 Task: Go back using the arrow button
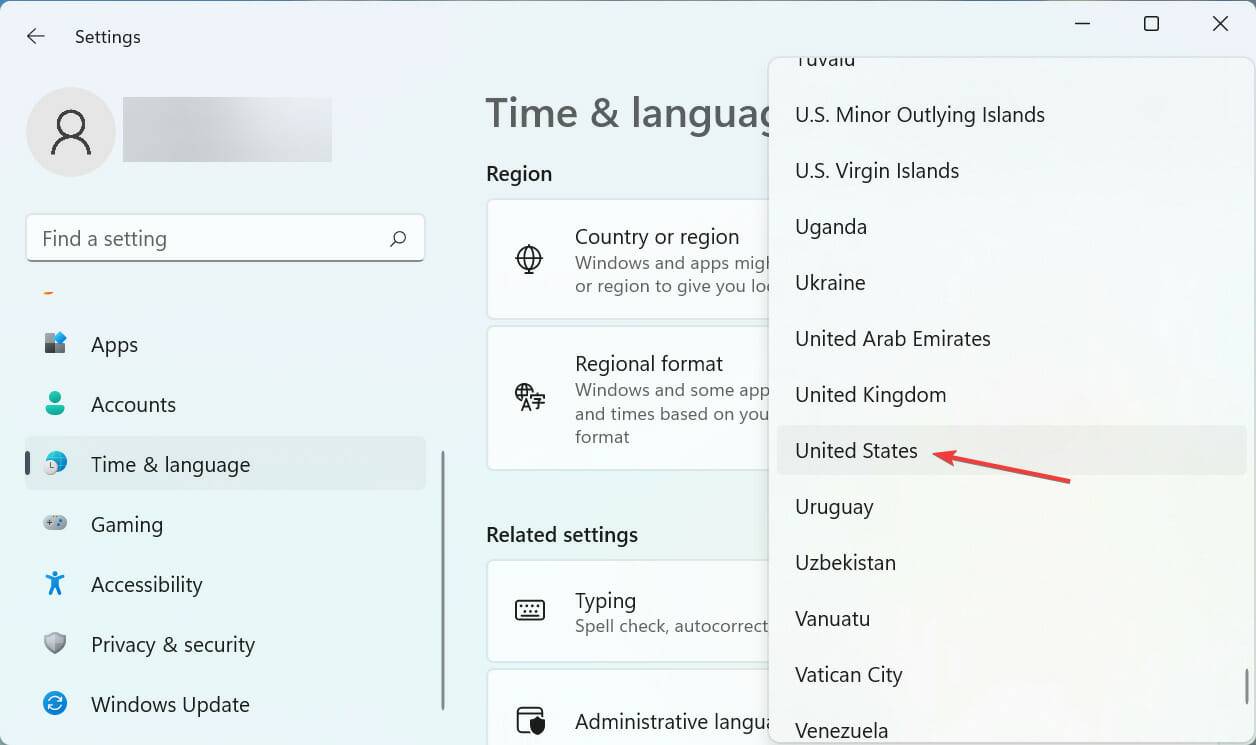click(35, 36)
